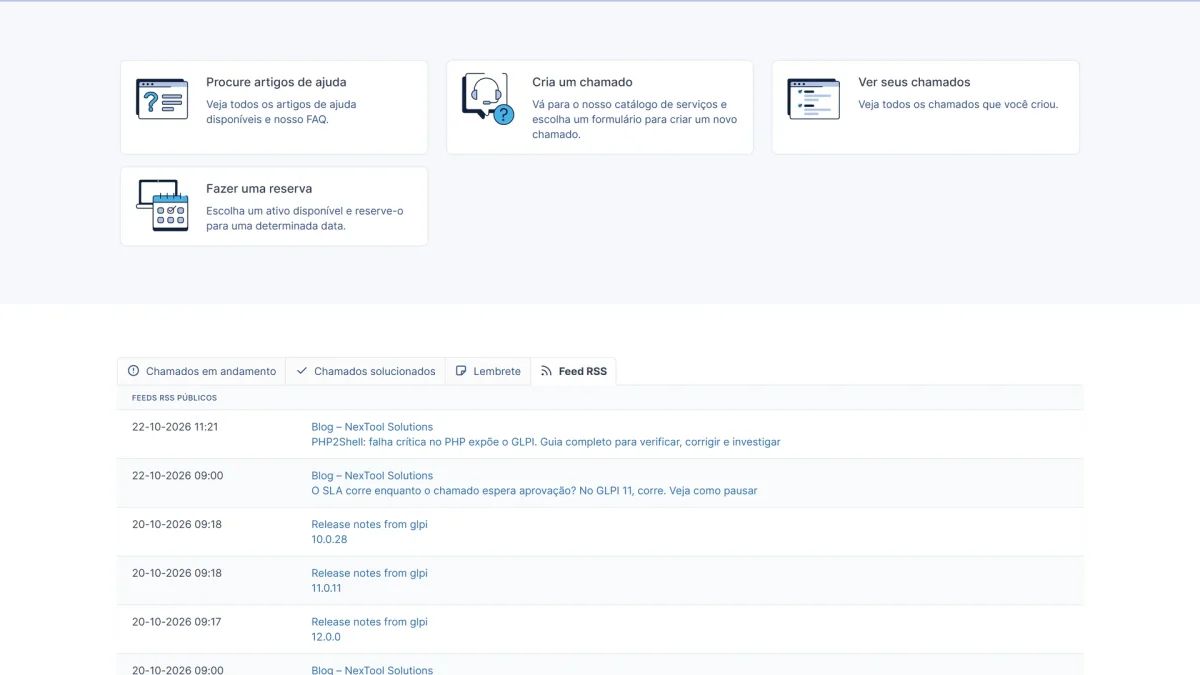This screenshot has height=675, width=1200.
Task: Click the note icon in Lembrete tab
Action: coord(461,371)
